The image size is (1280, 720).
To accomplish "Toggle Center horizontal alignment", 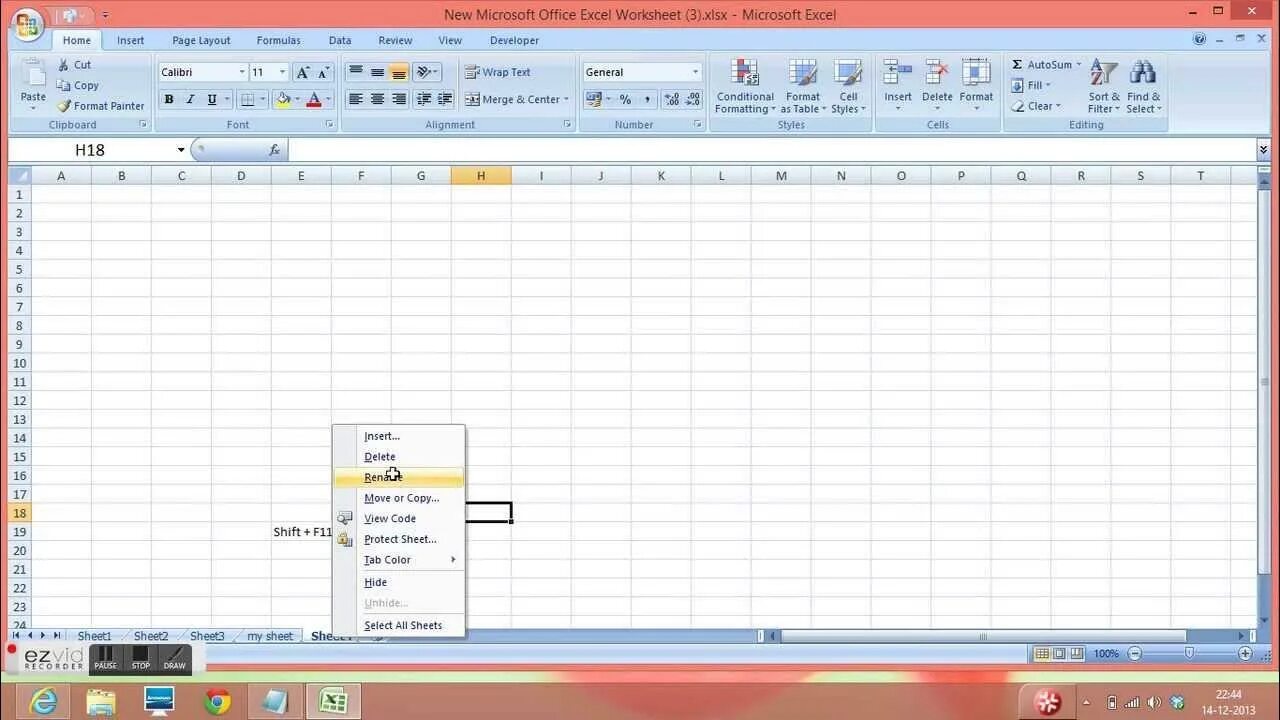I will (377, 99).
